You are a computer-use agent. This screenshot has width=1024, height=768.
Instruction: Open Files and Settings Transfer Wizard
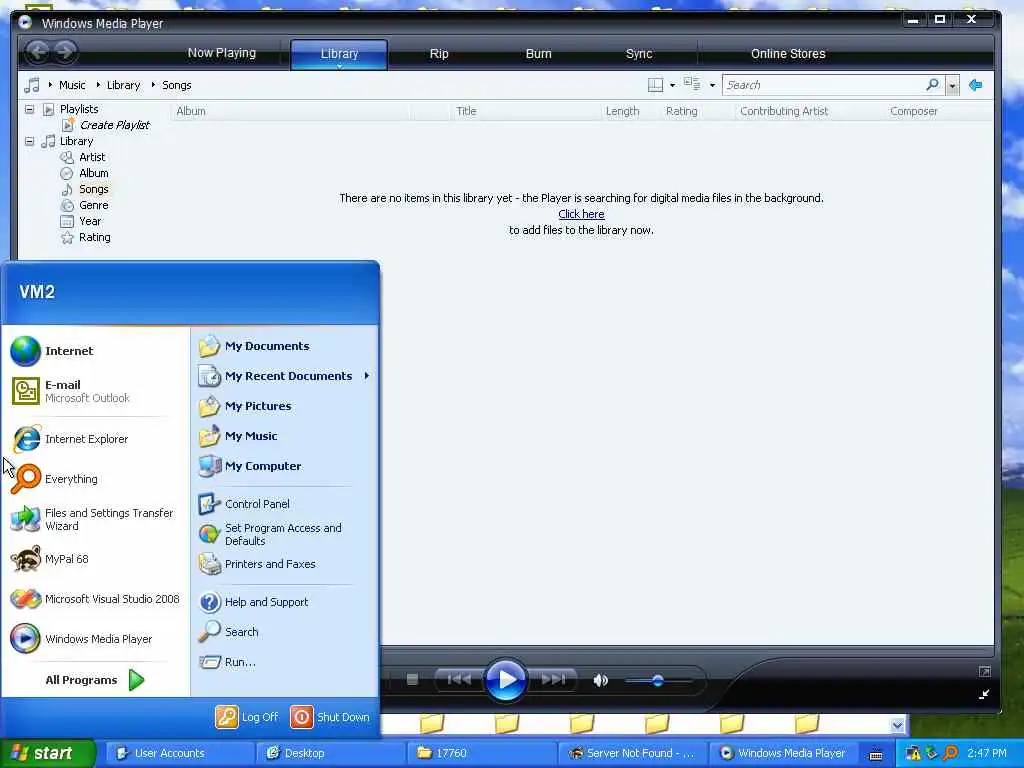point(96,519)
